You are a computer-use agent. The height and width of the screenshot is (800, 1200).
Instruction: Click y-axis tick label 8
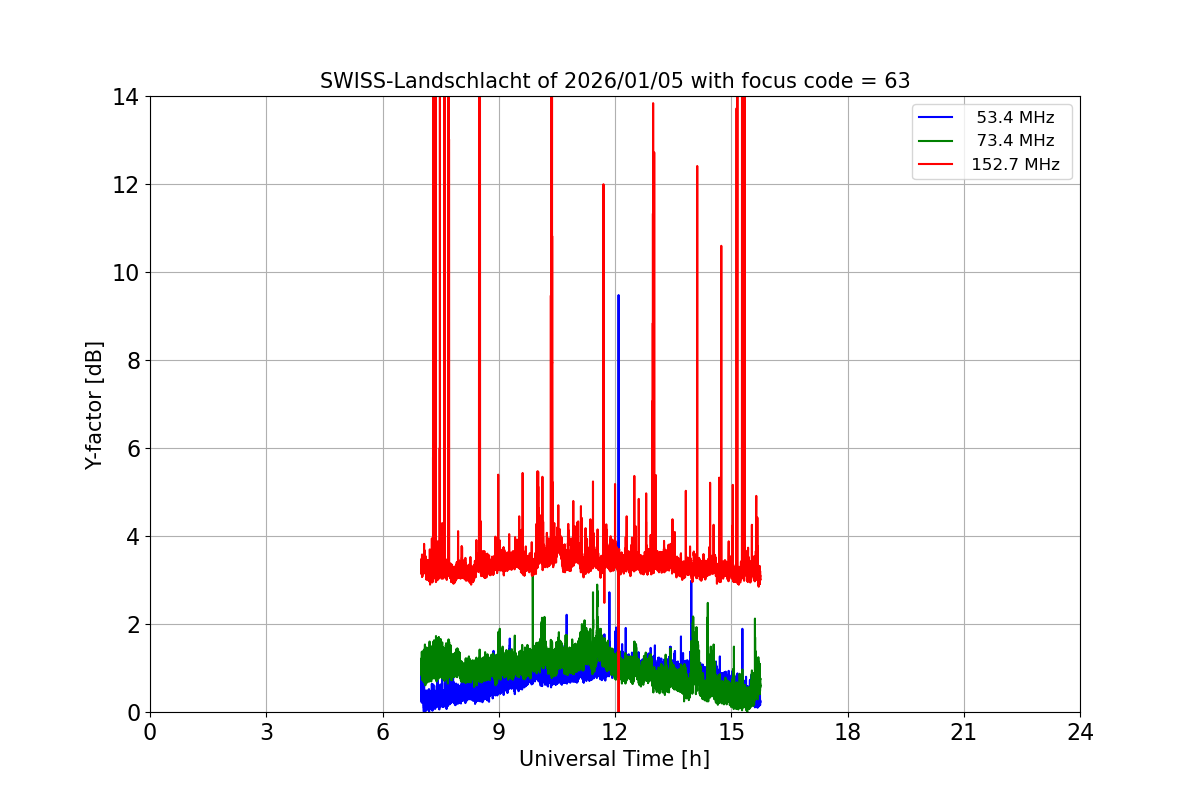point(132,361)
